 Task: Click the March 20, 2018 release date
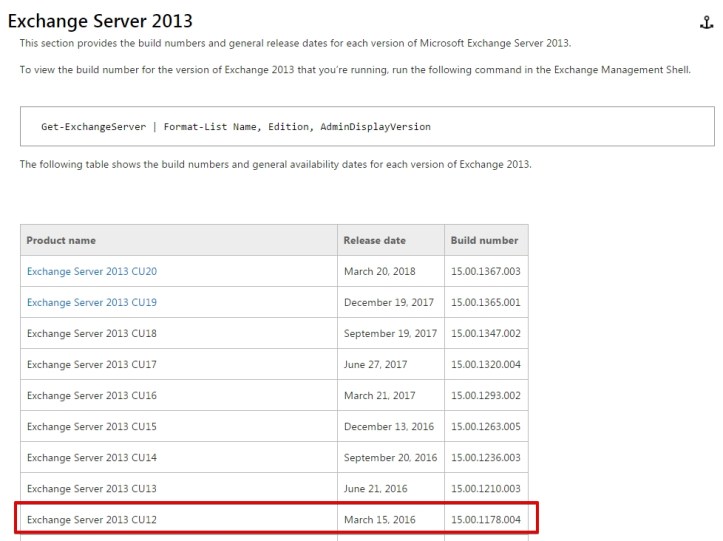point(380,271)
